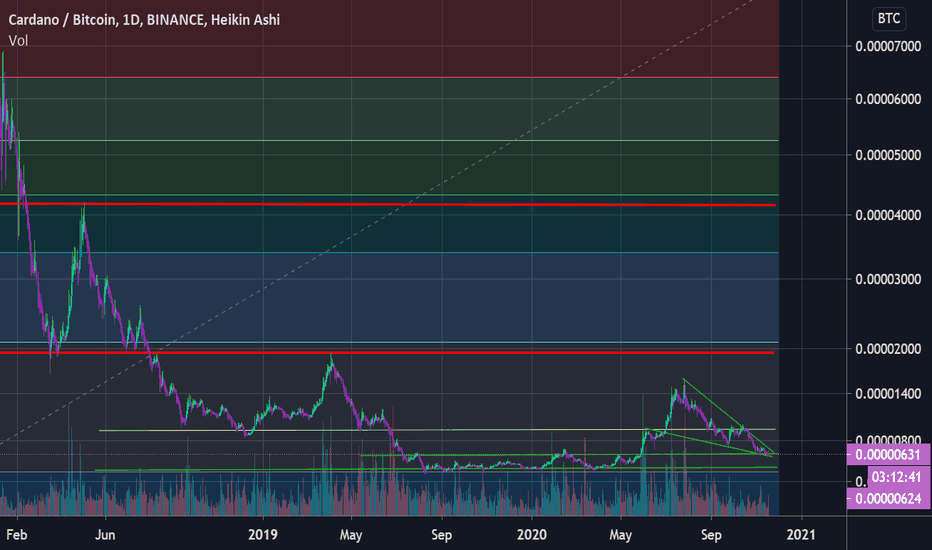The image size is (932, 550).
Task: Click the BTC currency button
Action: click(889, 18)
